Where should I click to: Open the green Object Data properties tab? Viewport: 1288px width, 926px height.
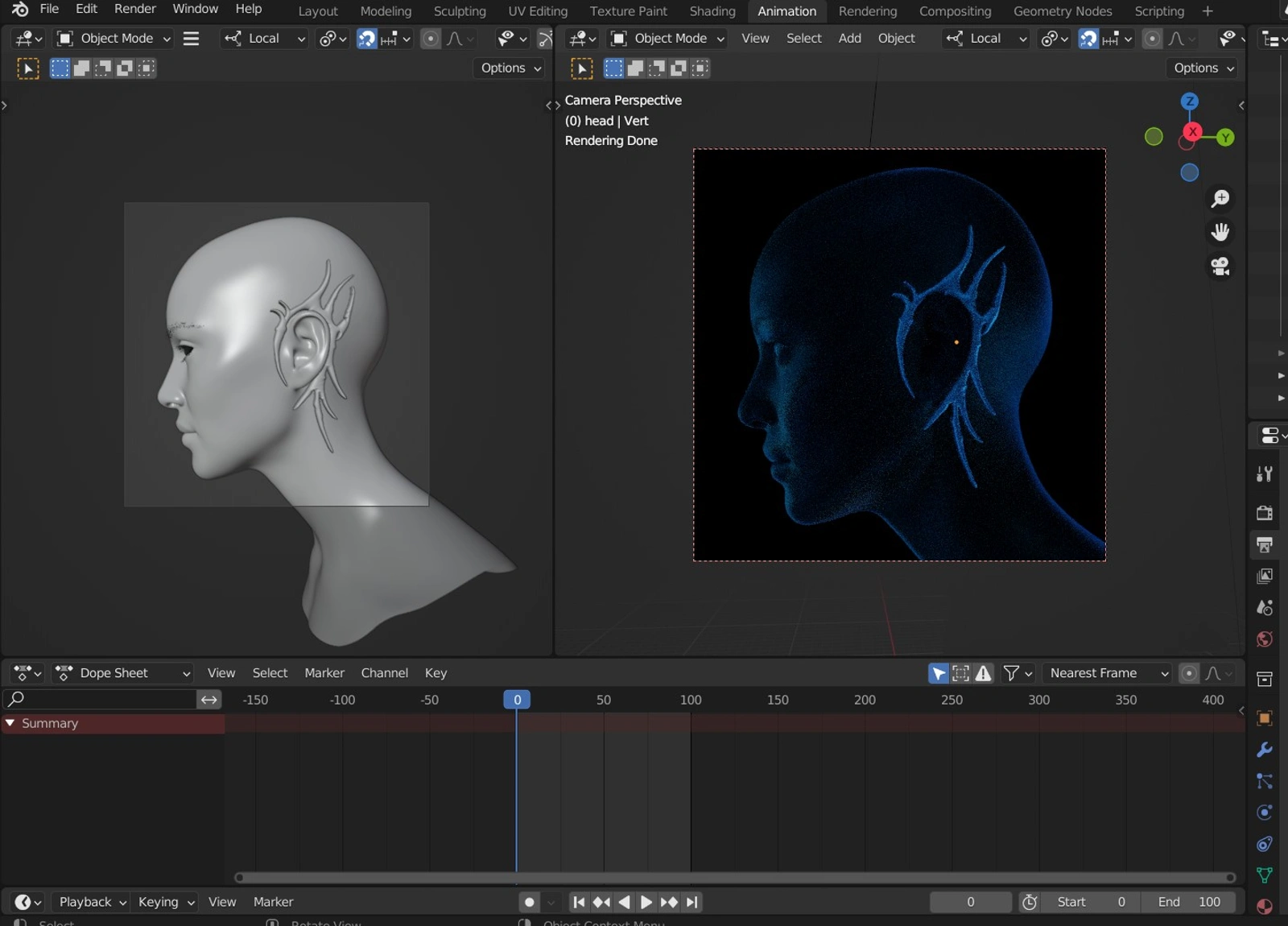pyautogui.click(x=1264, y=875)
